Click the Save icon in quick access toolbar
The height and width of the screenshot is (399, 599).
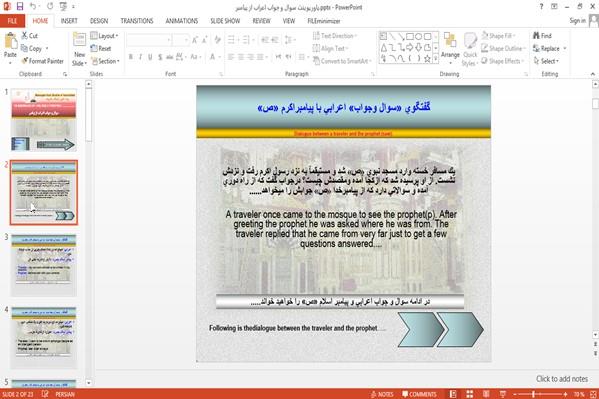(x=20, y=6)
